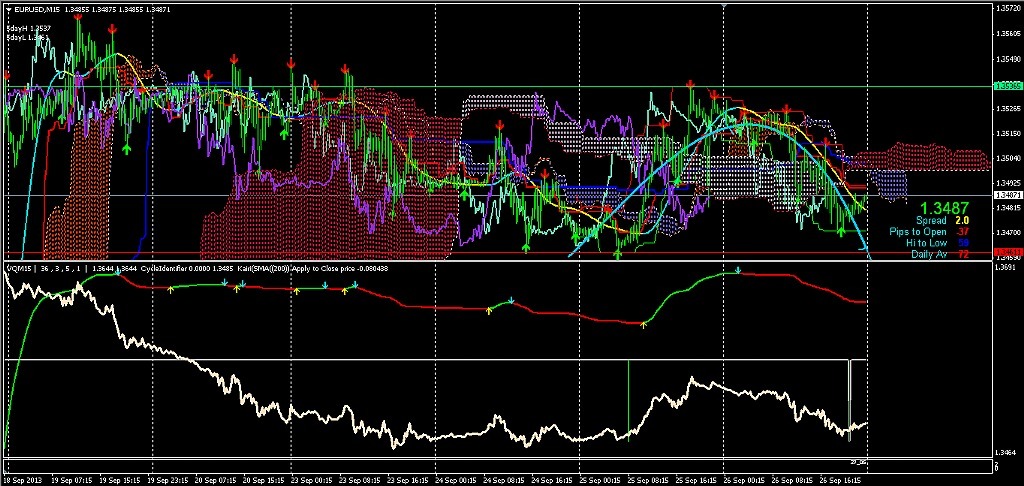
Task: Click the Spread label text
Action: [x=931, y=221]
